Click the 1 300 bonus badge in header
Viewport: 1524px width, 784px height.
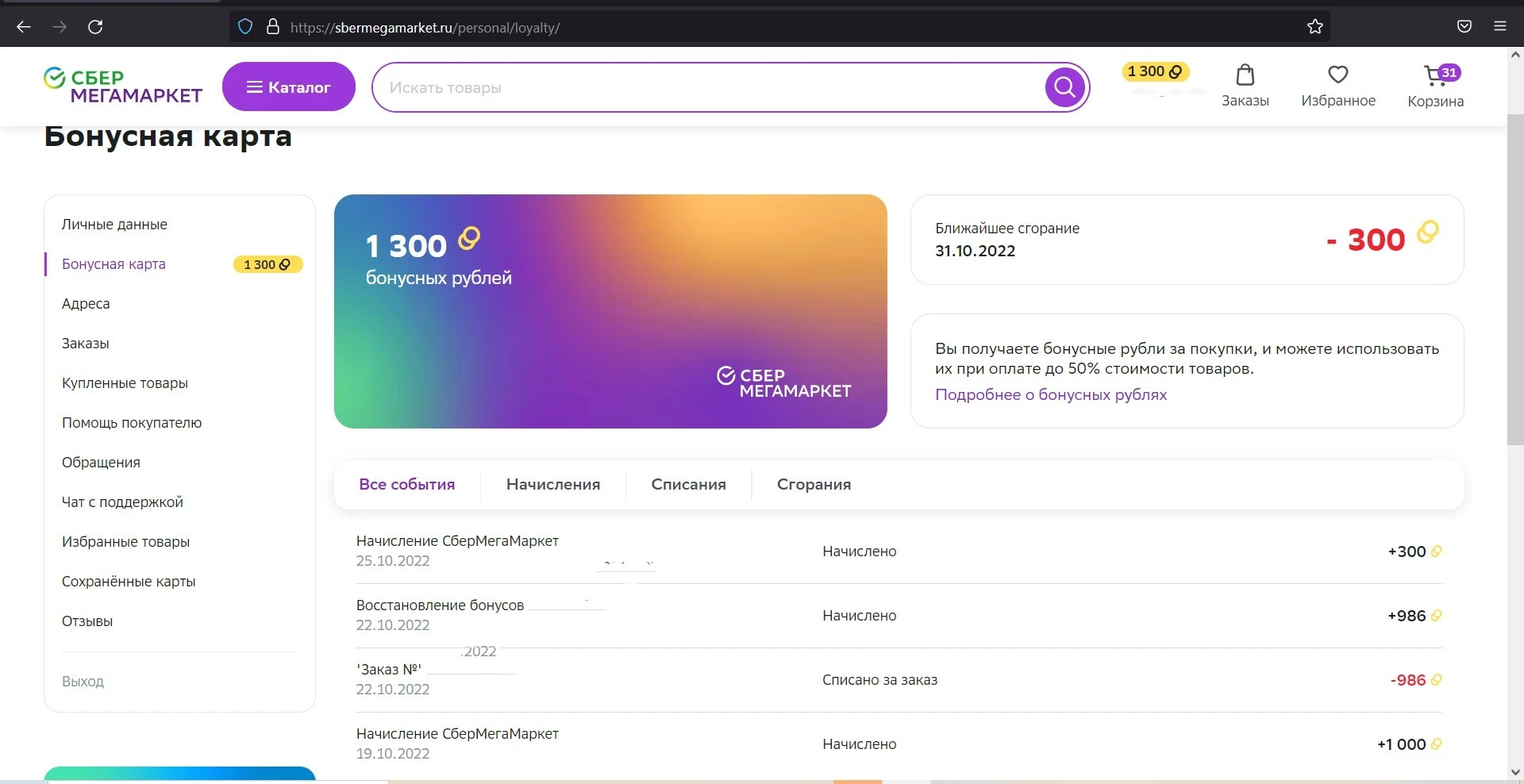pos(1155,72)
